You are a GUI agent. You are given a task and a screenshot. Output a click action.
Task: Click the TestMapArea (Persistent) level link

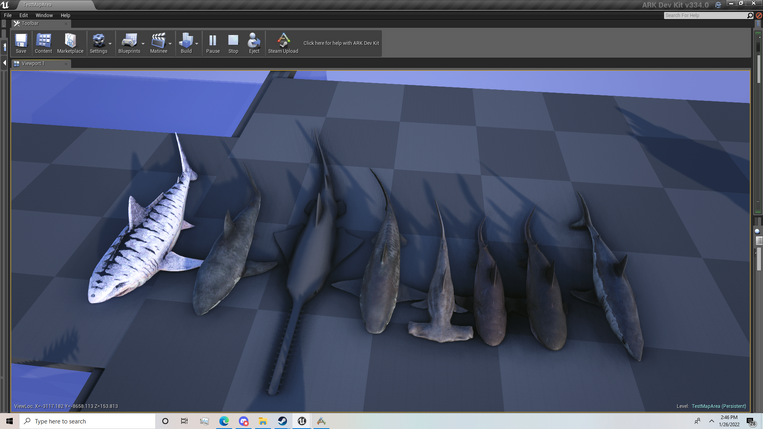coord(719,406)
